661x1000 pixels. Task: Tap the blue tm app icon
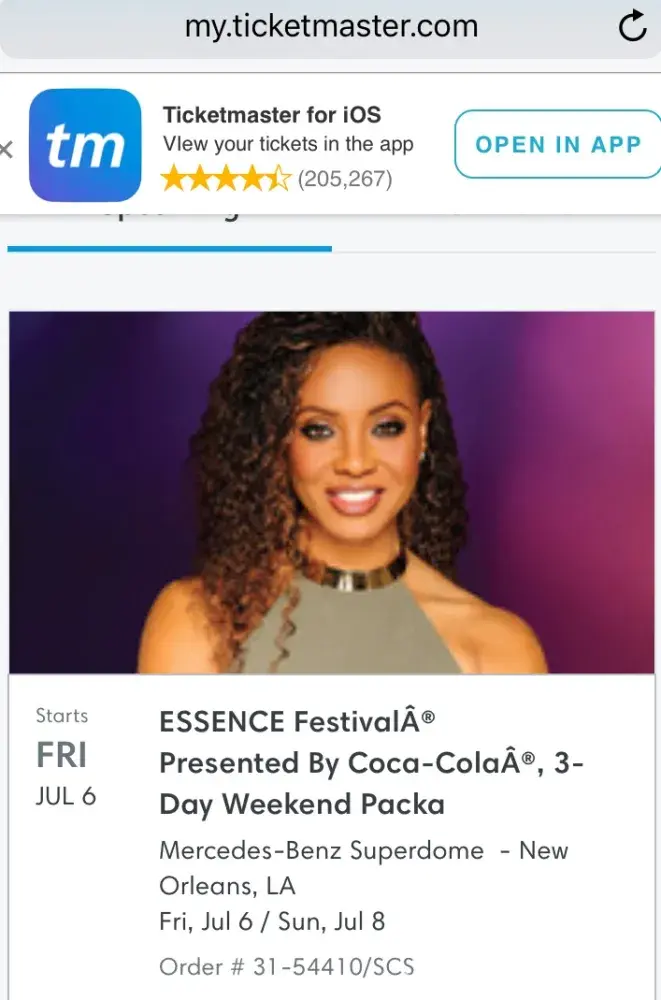pos(85,146)
